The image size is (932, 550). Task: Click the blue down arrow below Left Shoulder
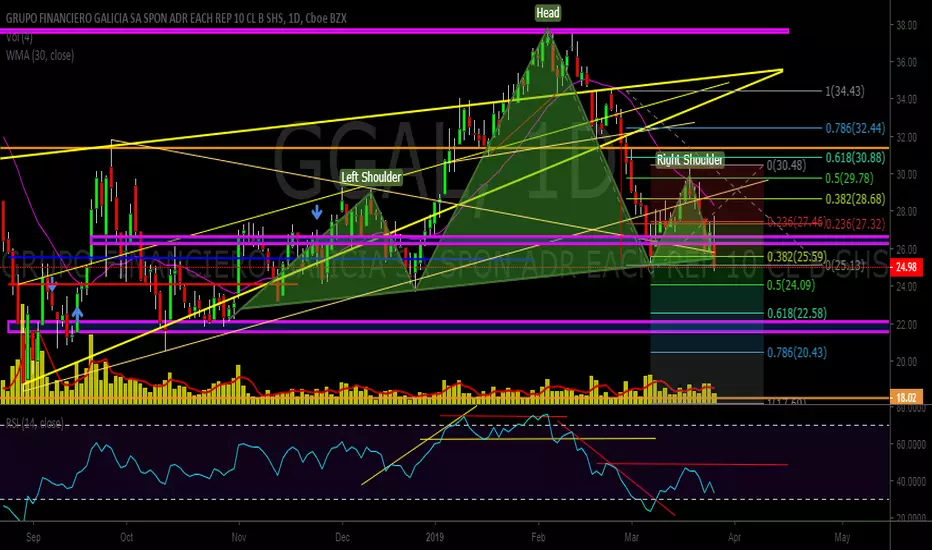point(317,212)
